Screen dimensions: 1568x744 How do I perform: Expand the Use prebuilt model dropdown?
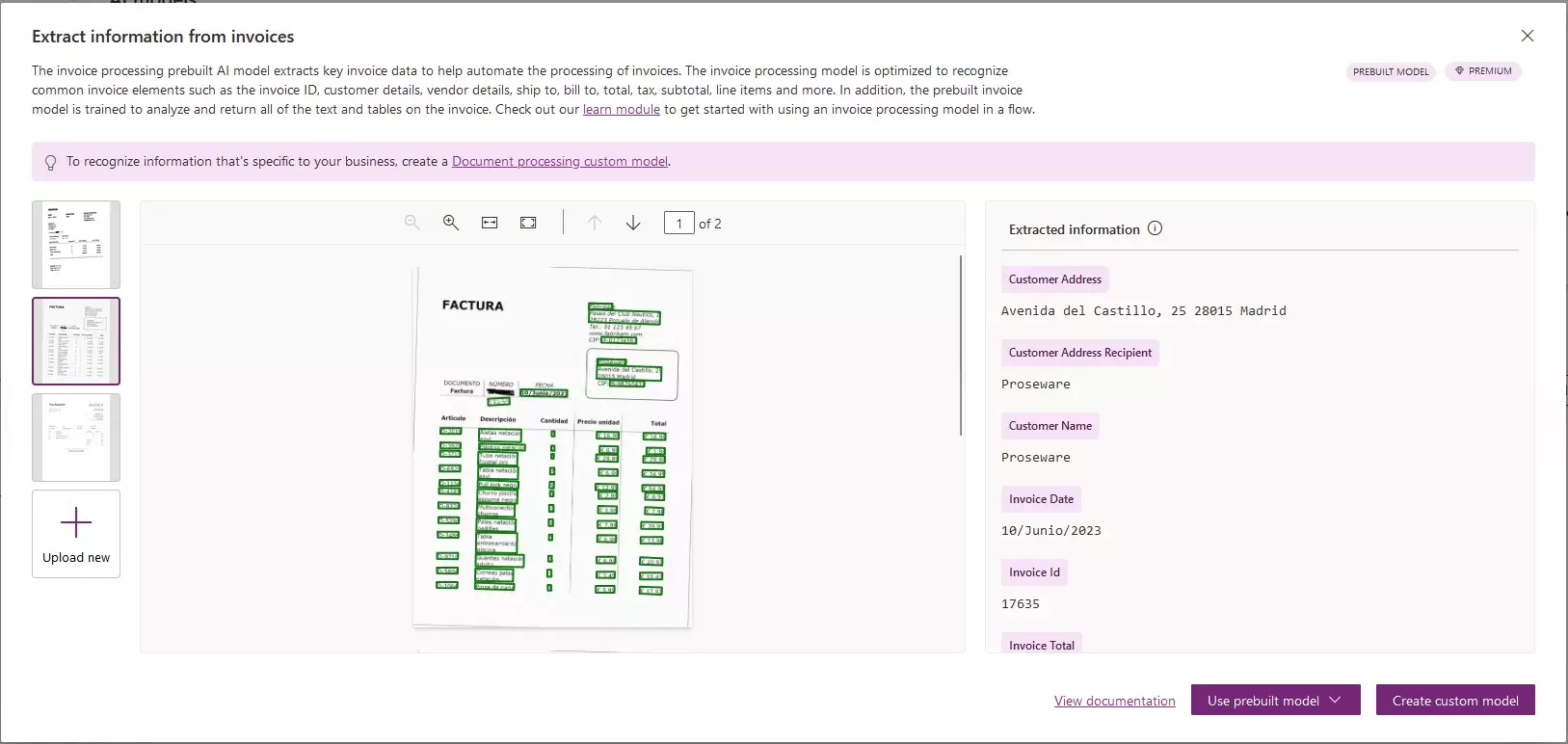point(1276,700)
